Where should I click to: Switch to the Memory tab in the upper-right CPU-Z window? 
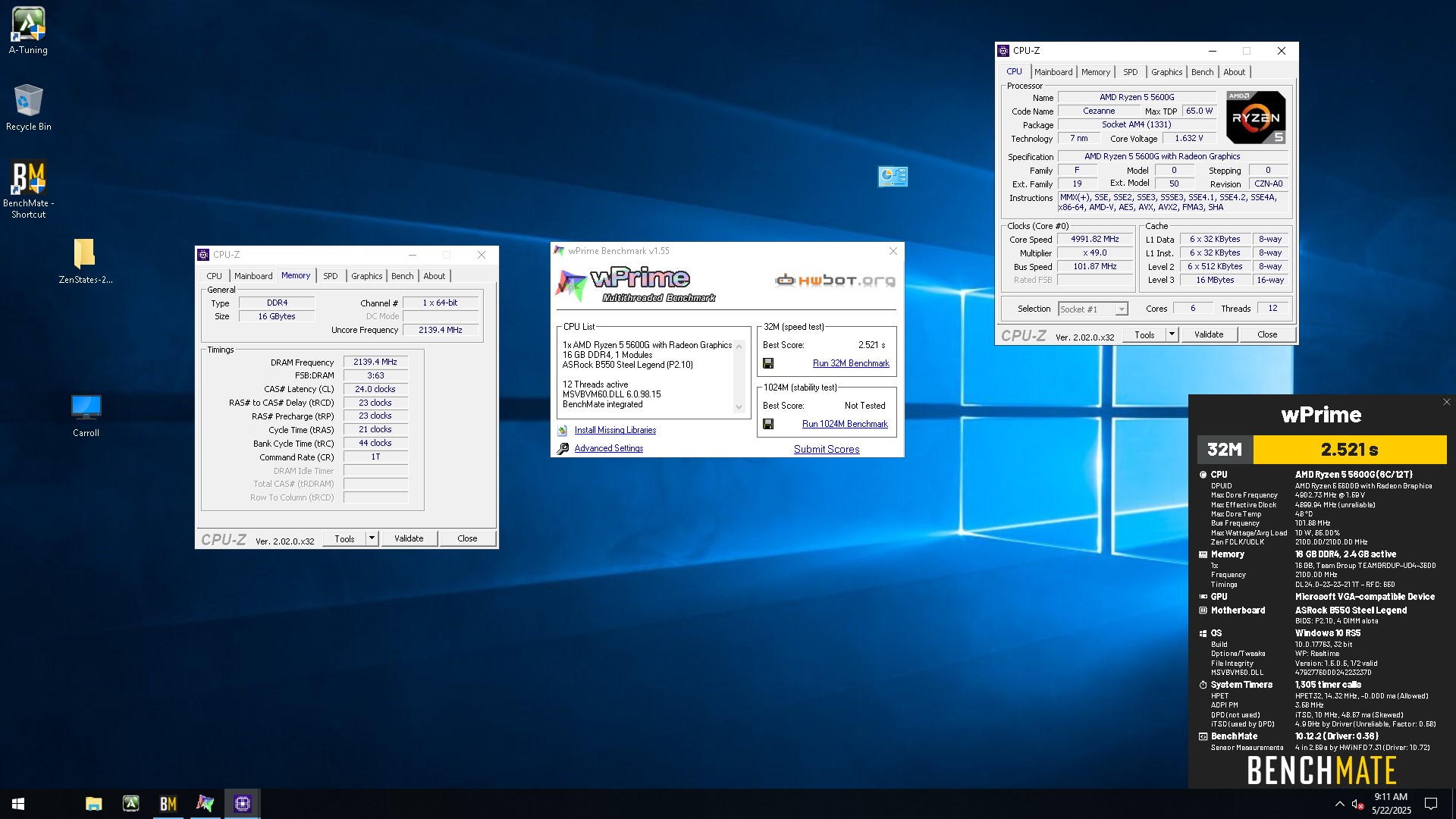pyautogui.click(x=1096, y=72)
